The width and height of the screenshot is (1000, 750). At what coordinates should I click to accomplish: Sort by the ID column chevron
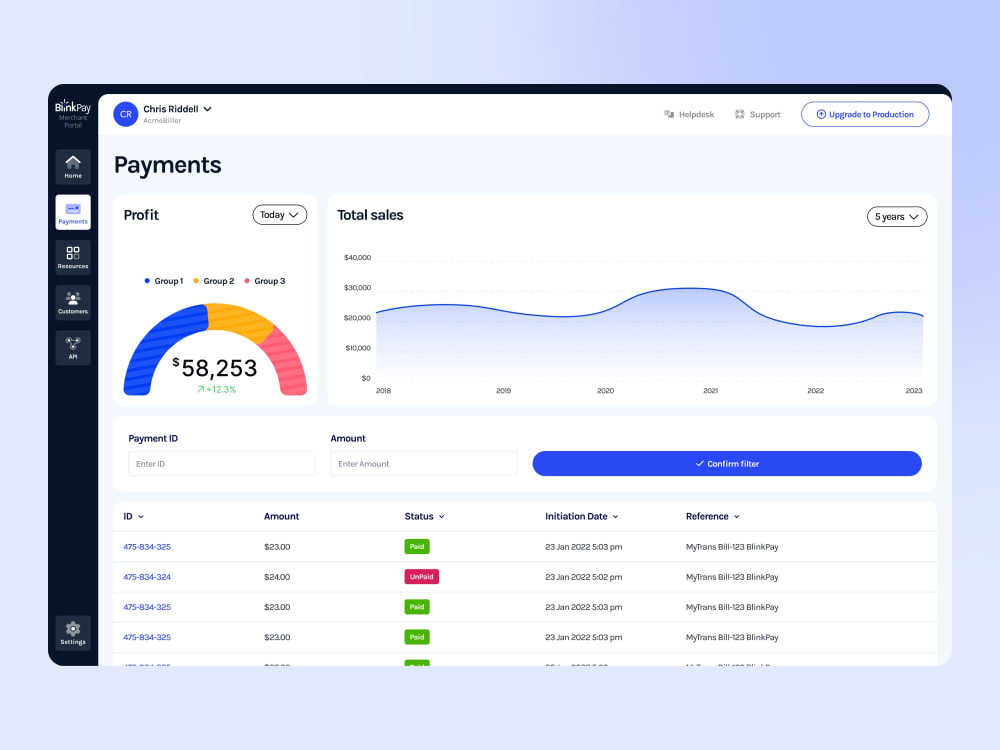(x=141, y=517)
